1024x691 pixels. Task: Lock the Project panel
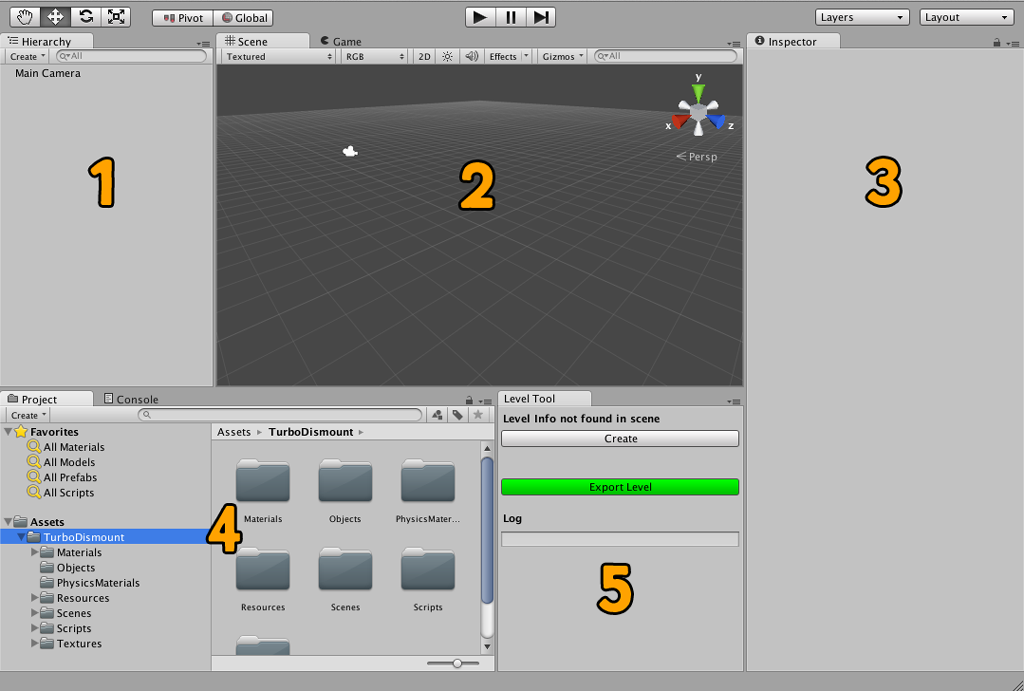click(469, 400)
